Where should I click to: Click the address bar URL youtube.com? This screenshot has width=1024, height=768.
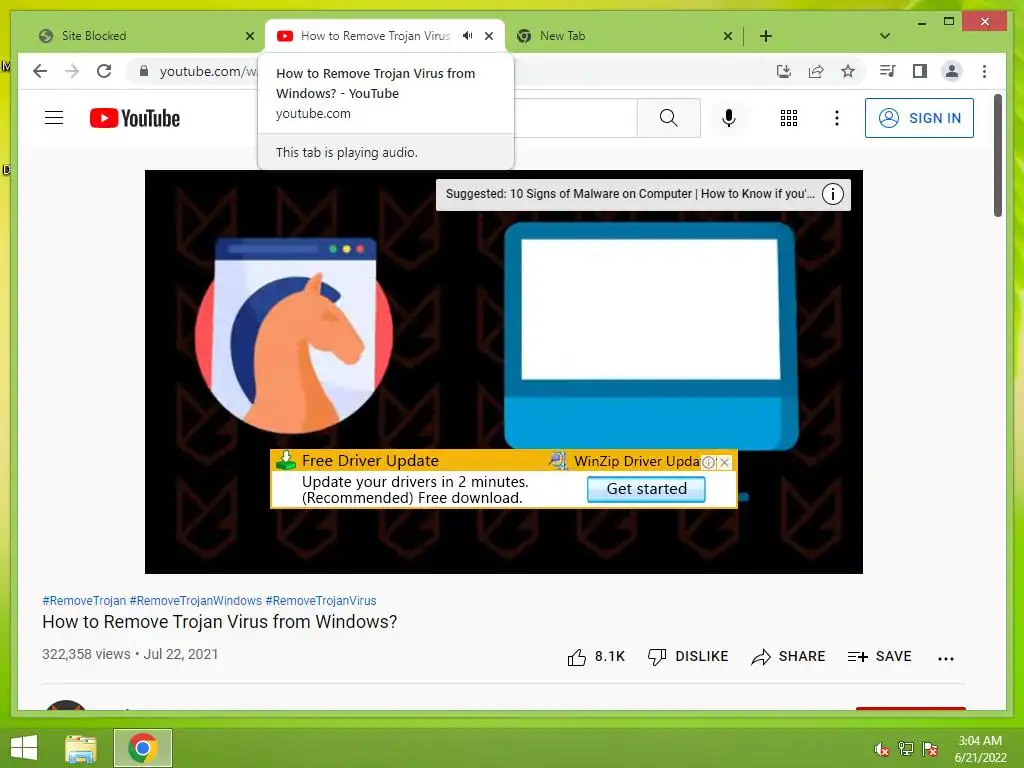click(208, 71)
